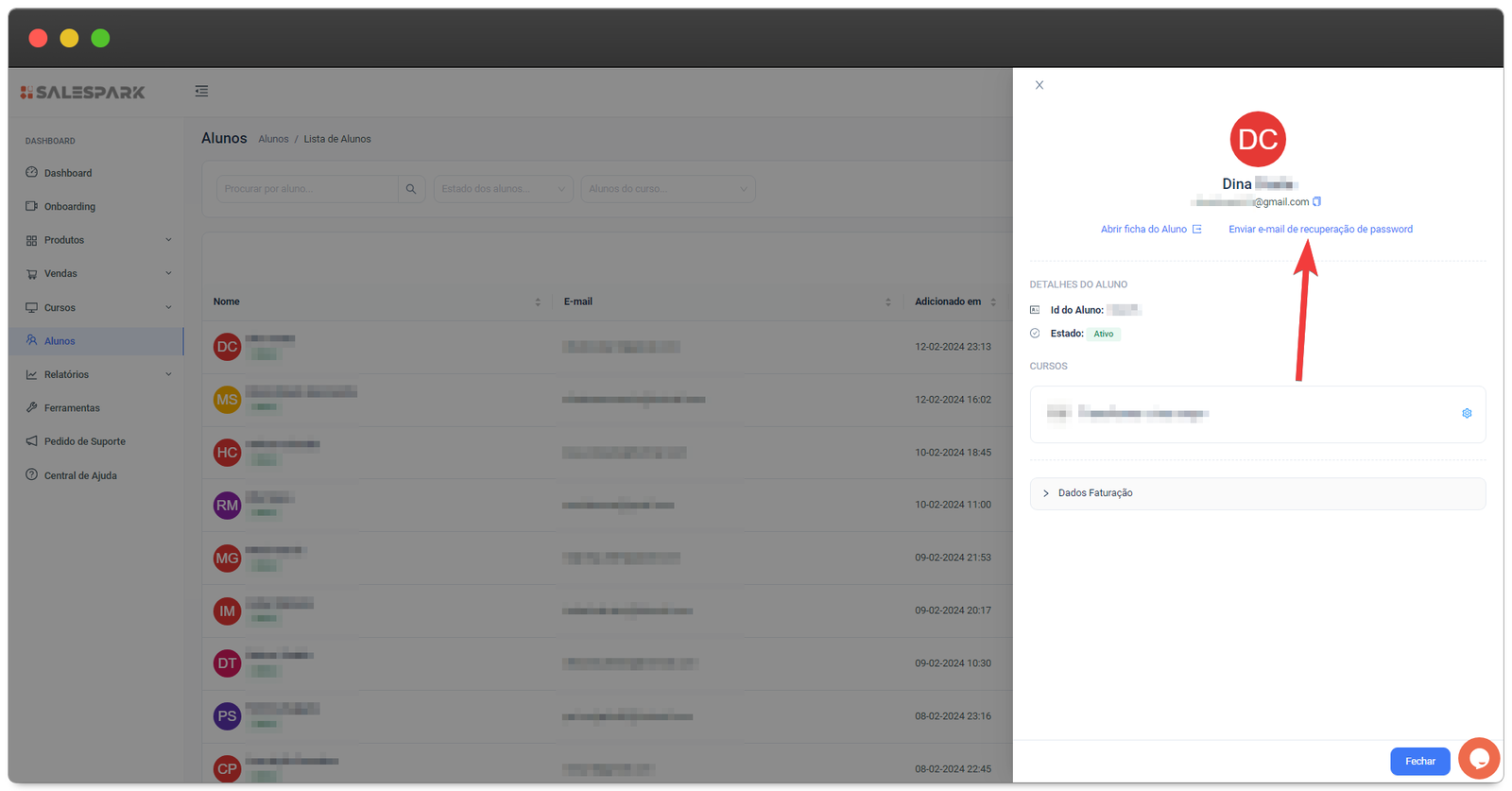Screen dimensions: 1512x791
Task: Sort the table by E-mail column
Action: pyautogui.click(x=887, y=302)
